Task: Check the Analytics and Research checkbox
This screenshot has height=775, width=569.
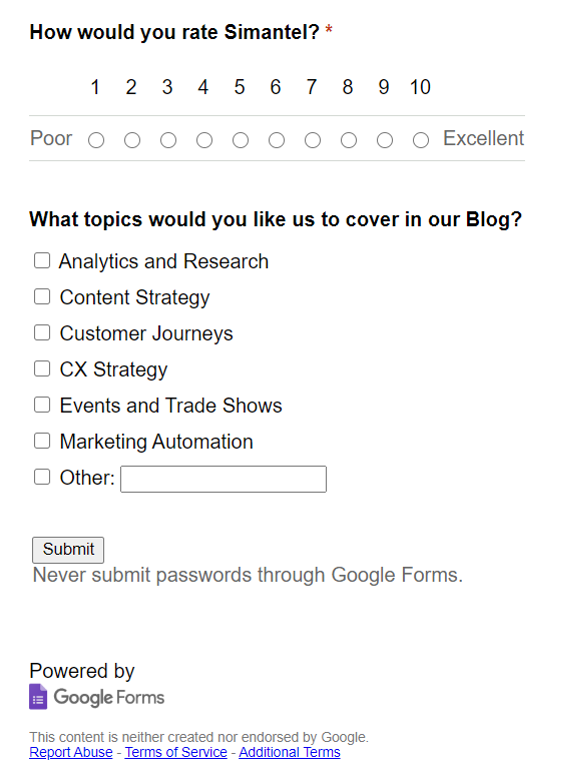Action: point(42,260)
